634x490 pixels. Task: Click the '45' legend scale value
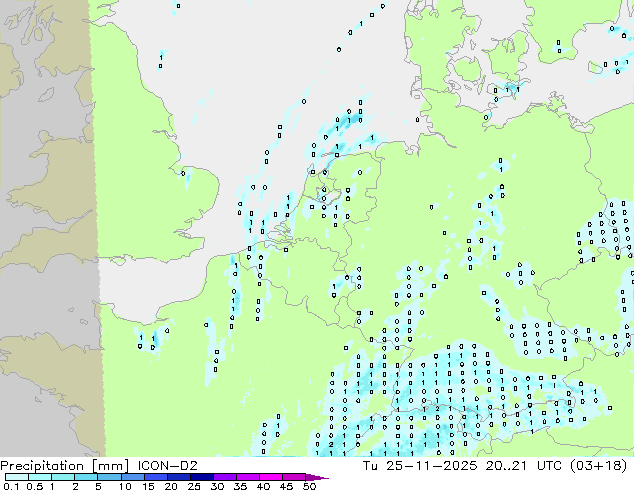(x=286, y=486)
